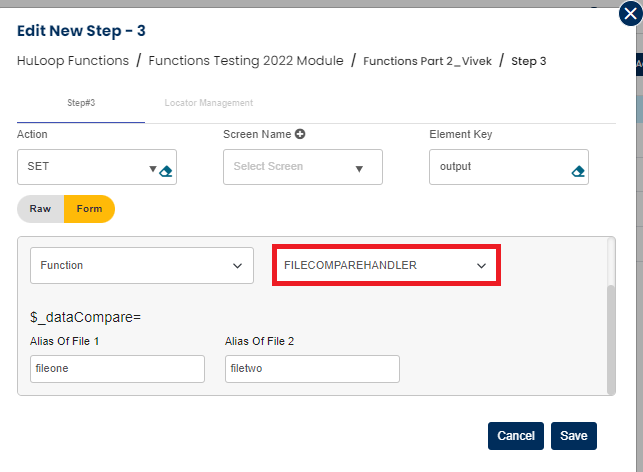Focus the Alias Of File 2 field
643x472 pixels.
[x=312, y=369]
